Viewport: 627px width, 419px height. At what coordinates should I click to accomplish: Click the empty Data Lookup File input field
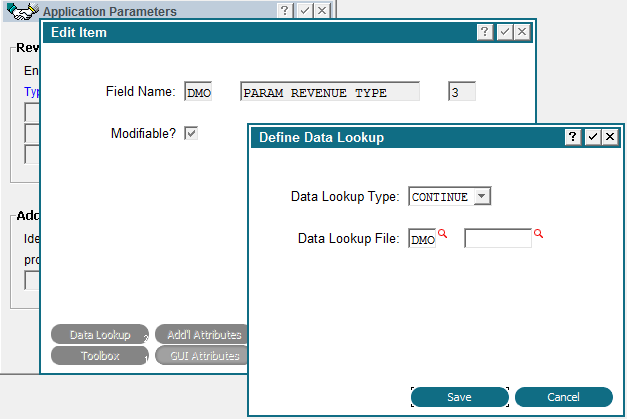pyautogui.click(x=498, y=238)
